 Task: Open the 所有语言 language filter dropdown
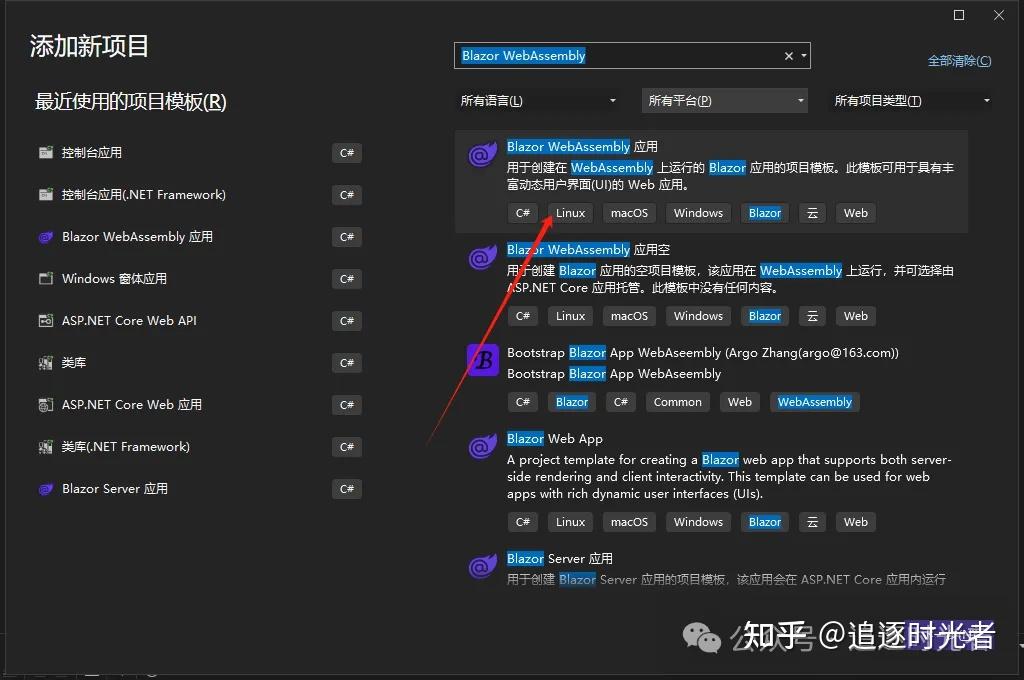539,101
